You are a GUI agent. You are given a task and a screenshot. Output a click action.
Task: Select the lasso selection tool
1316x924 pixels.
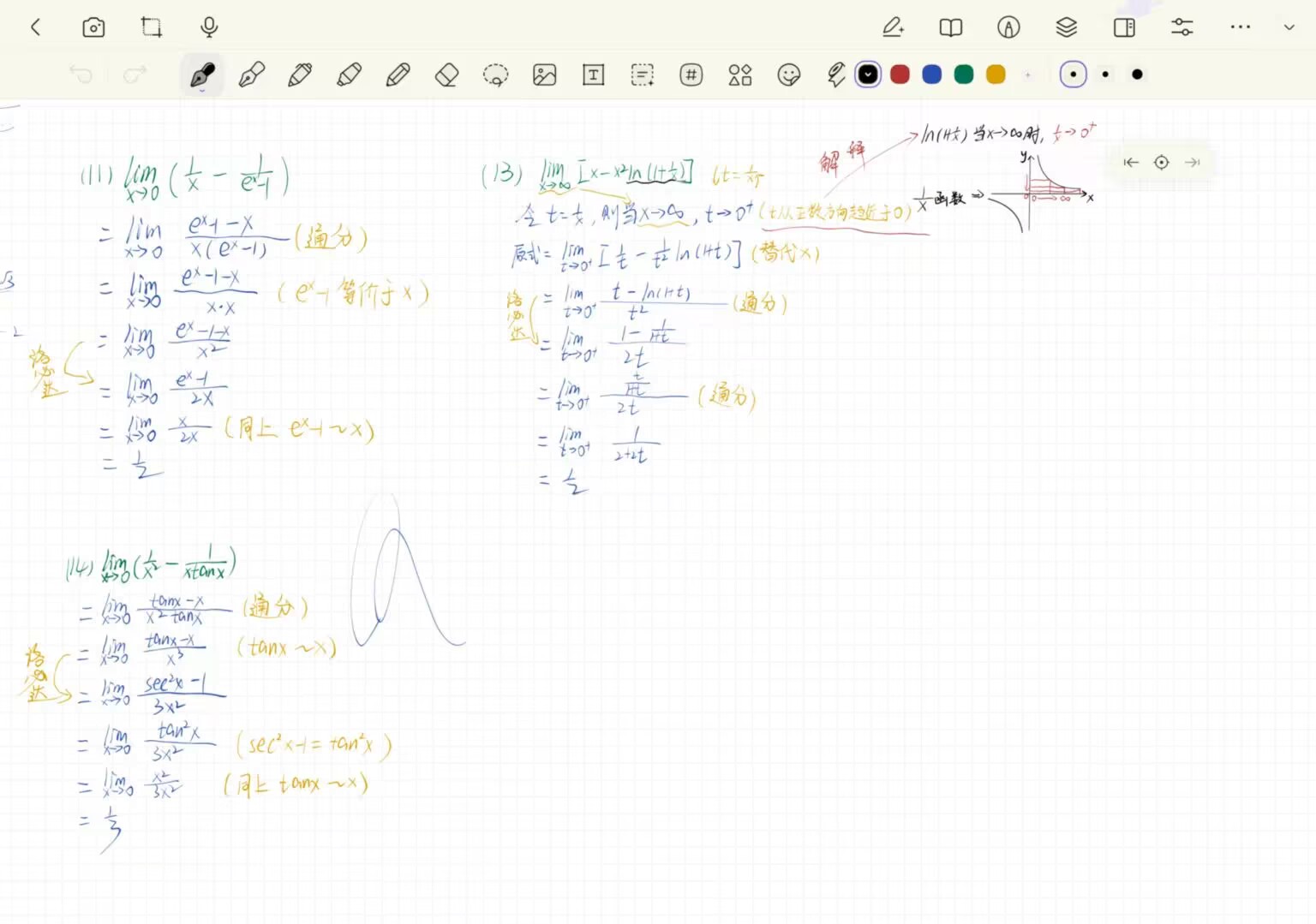click(x=495, y=75)
